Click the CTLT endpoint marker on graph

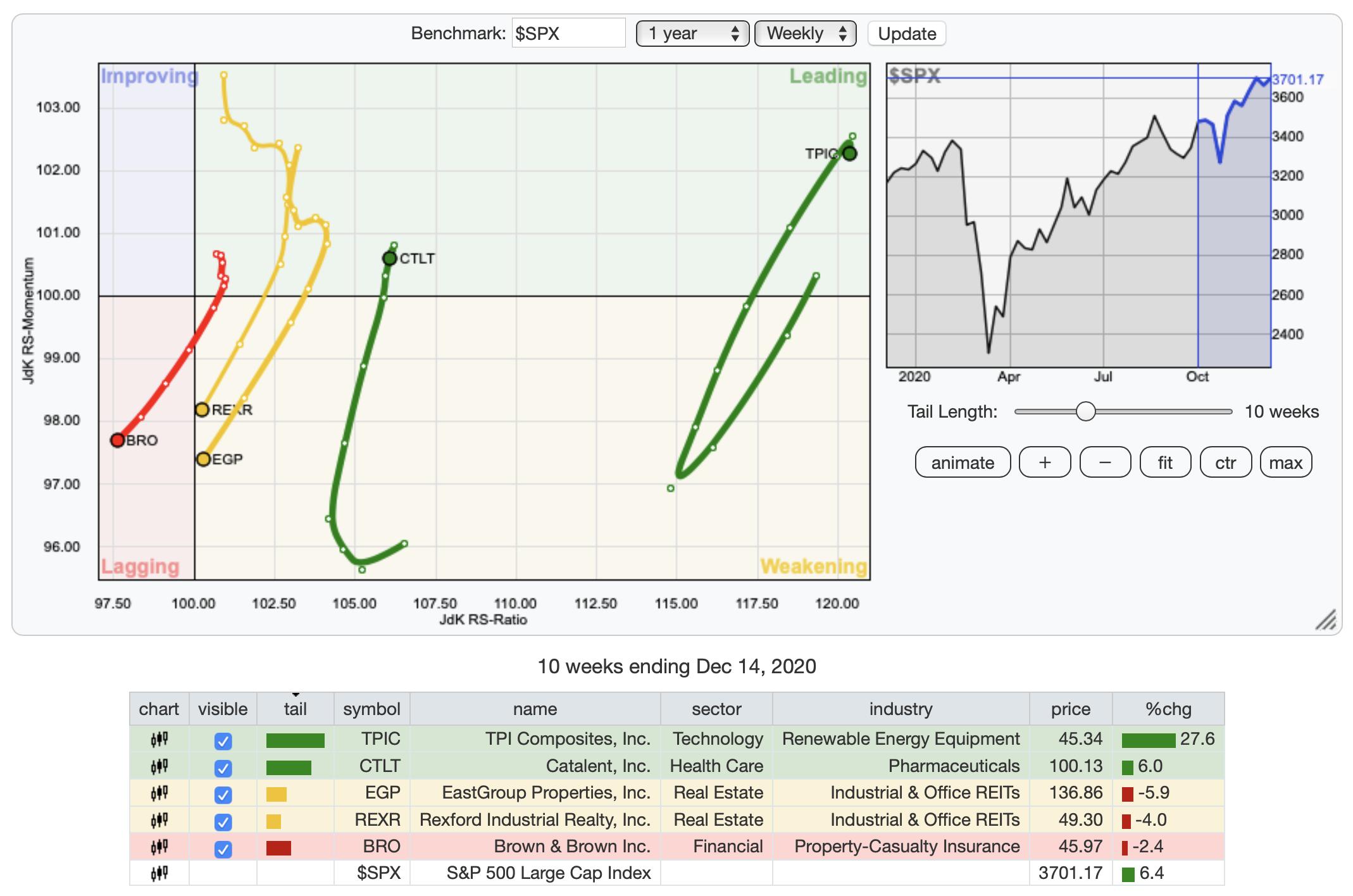390,258
